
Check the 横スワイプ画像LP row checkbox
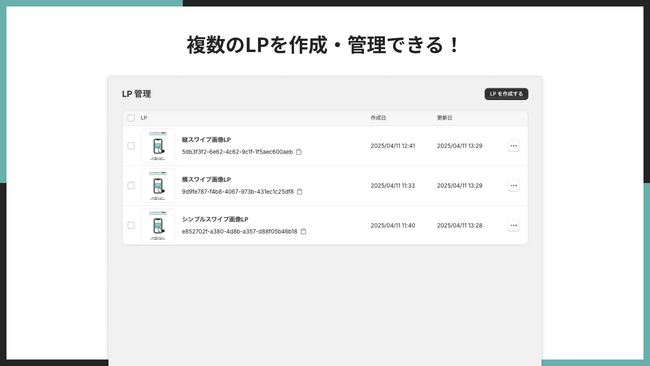point(131,186)
